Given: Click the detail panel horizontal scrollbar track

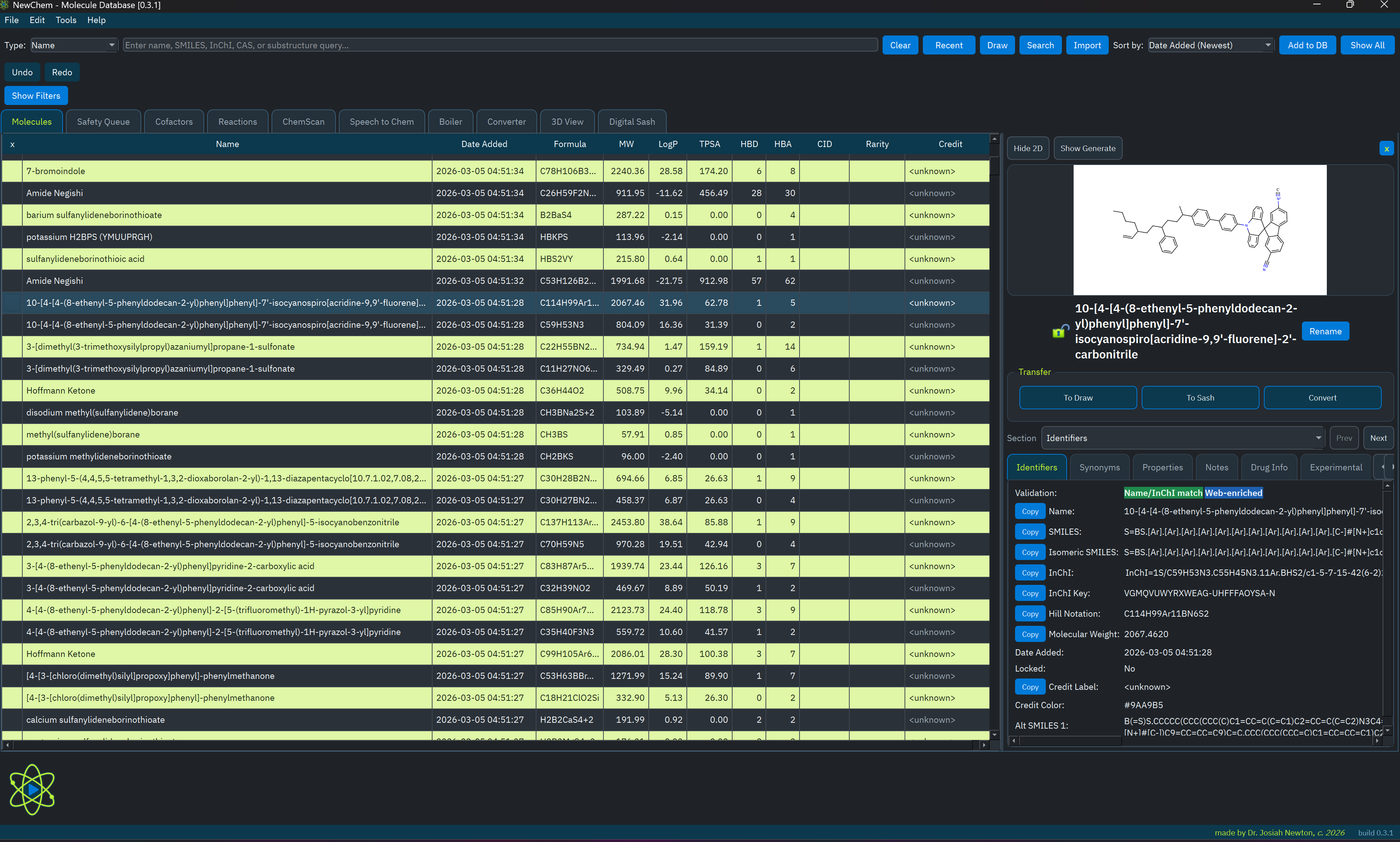Looking at the screenshot, I should coord(1249,740).
